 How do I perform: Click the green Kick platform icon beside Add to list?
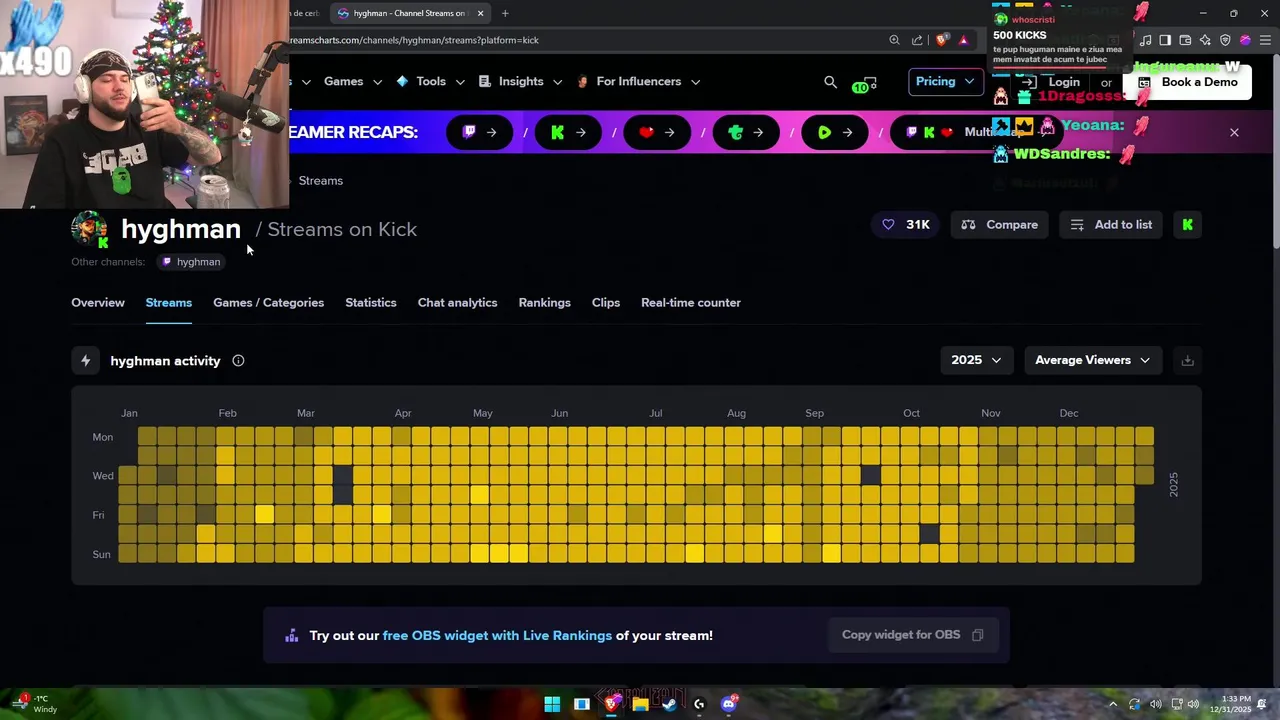tap(1187, 225)
